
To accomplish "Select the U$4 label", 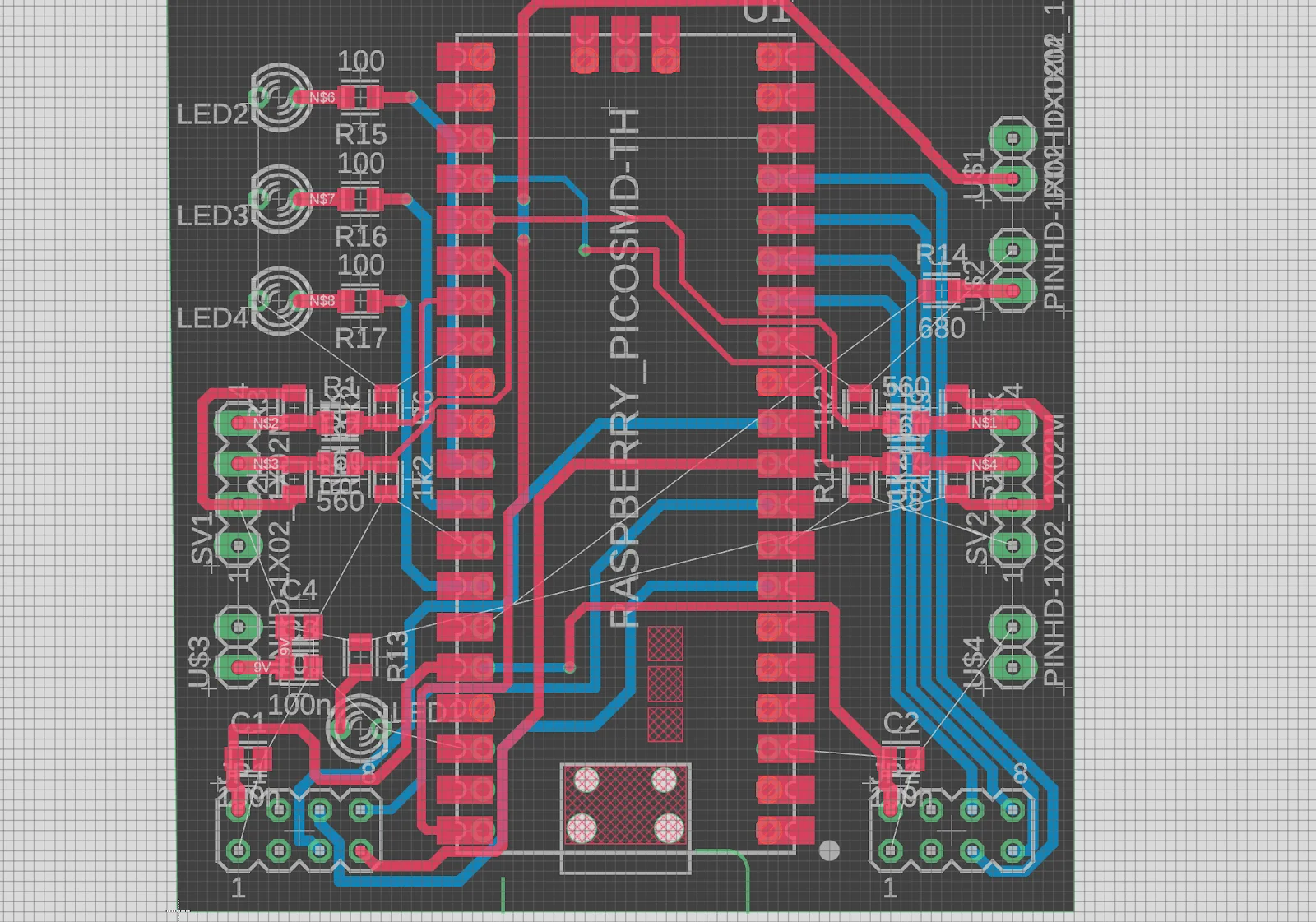I will click(973, 663).
